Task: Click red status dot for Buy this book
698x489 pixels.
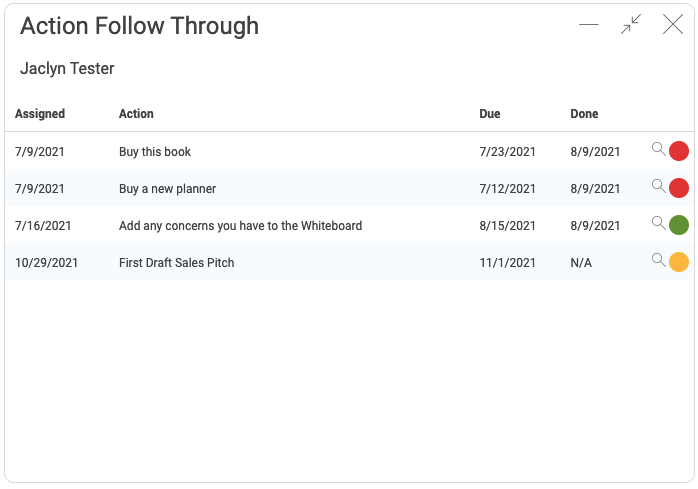Action: click(x=679, y=151)
